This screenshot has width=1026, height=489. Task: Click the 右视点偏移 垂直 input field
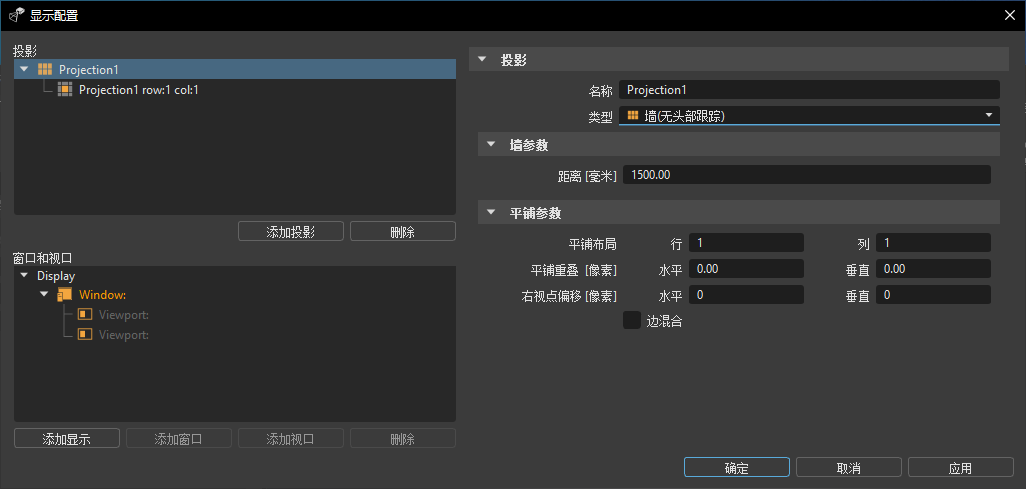pos(933,295)
